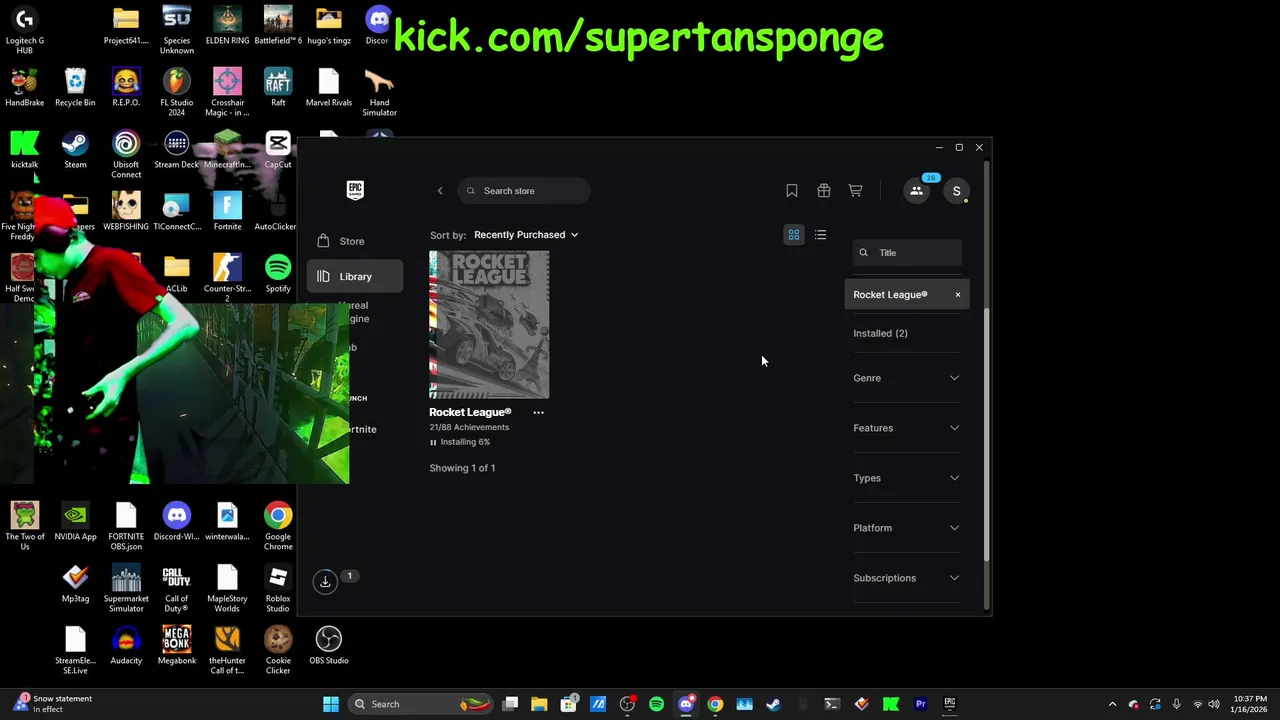Click the Epic Games logo in launcher
This screenshot has width=1280, height=720.
tap(355, 190)
